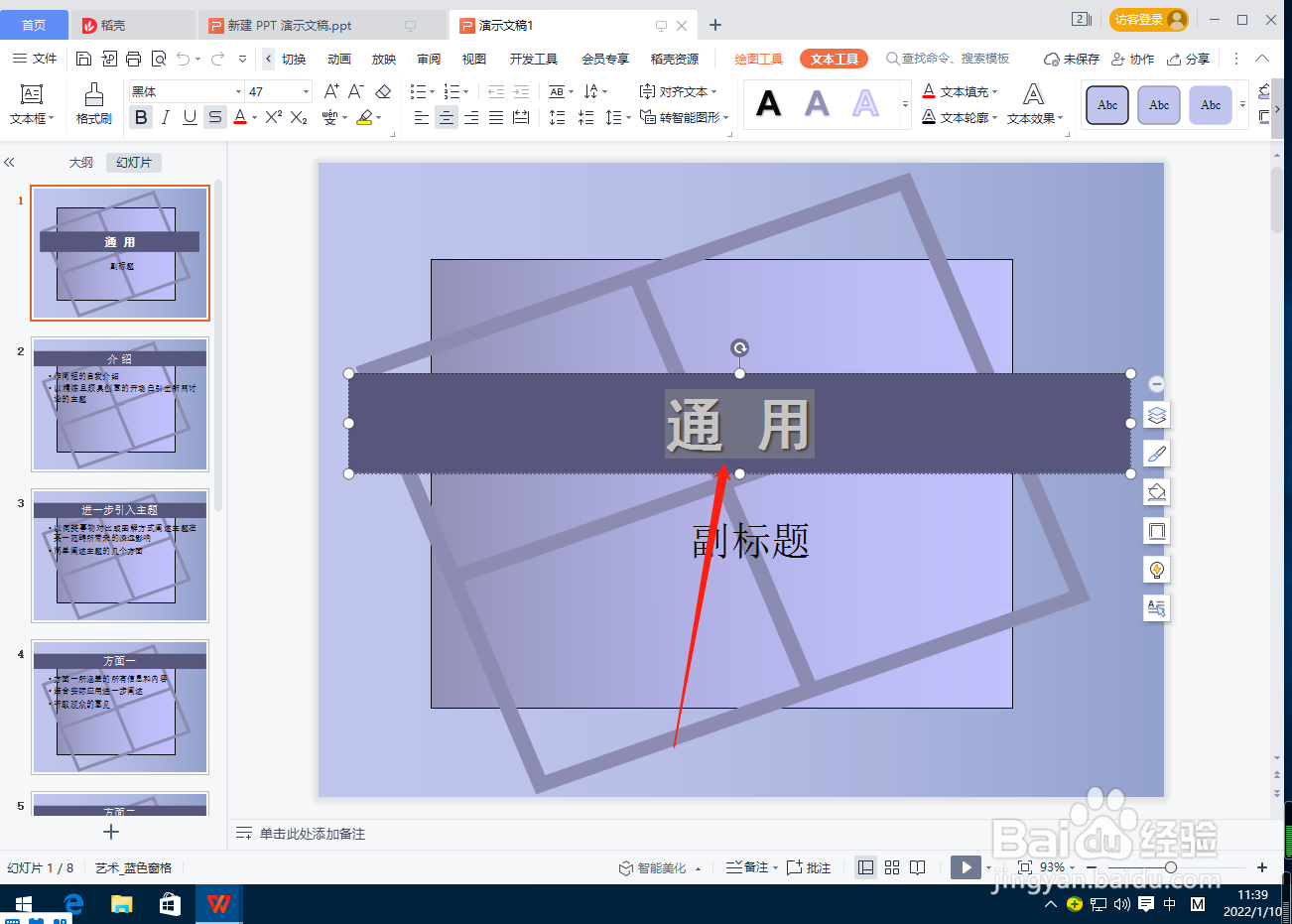
Task: Decrease font size with A- icon
Action: (357, 91)
